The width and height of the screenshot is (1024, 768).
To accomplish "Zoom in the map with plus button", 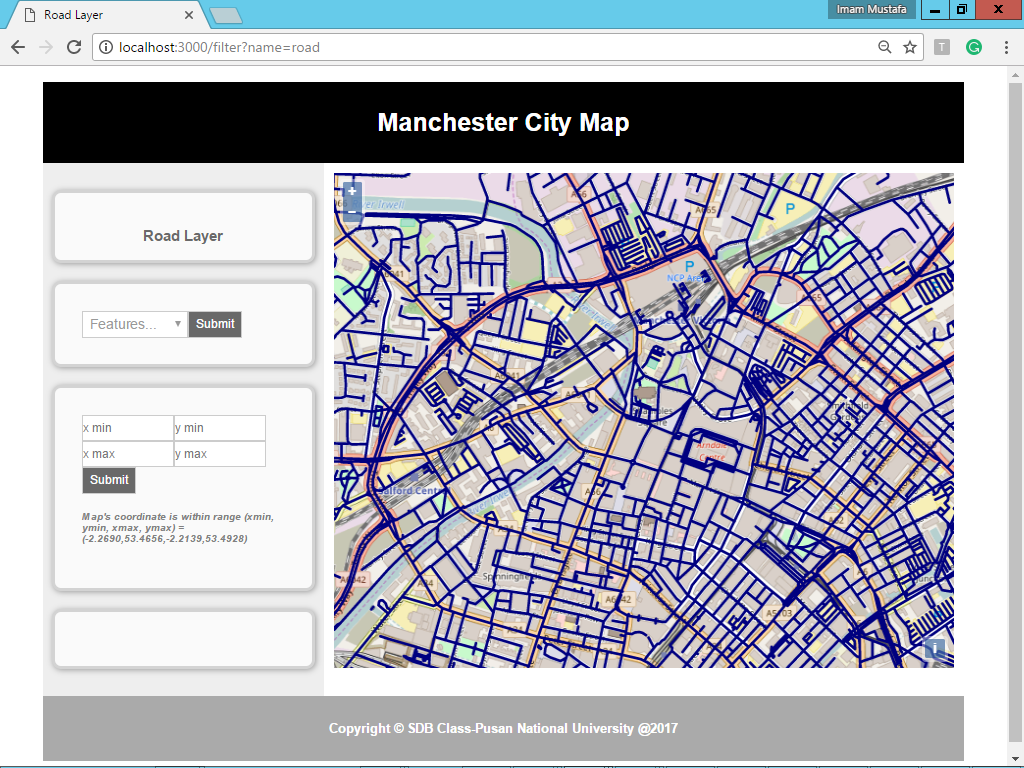I will coord(352,191).
